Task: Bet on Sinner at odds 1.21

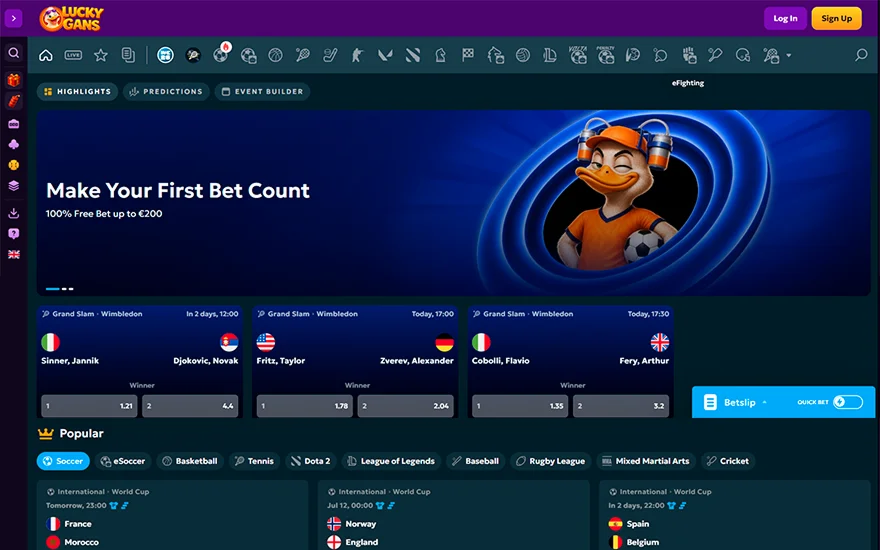Action: click(x=89, y=406)
